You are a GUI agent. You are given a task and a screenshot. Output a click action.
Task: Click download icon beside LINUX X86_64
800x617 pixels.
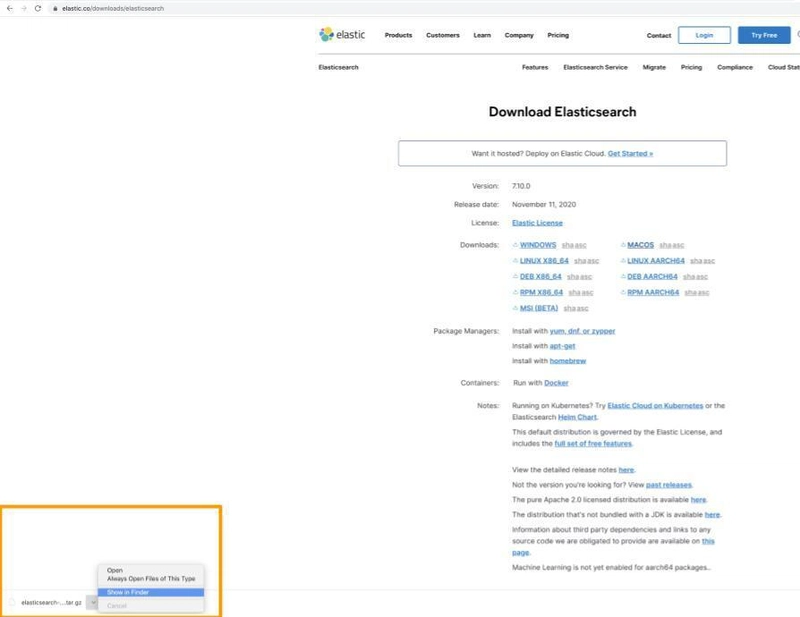point(515,261)
